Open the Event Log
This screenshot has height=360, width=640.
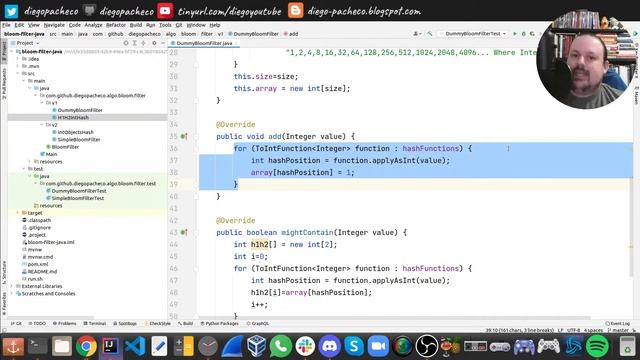click(617, 323)
